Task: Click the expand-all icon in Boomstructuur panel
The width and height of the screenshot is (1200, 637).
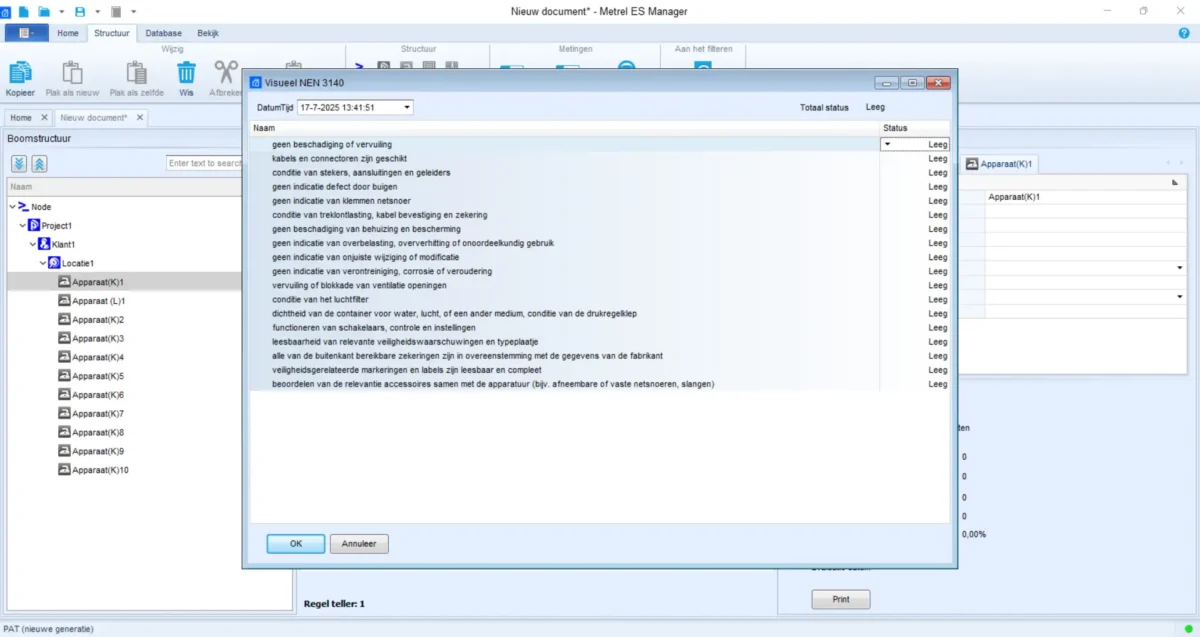Action: [19, 163]
